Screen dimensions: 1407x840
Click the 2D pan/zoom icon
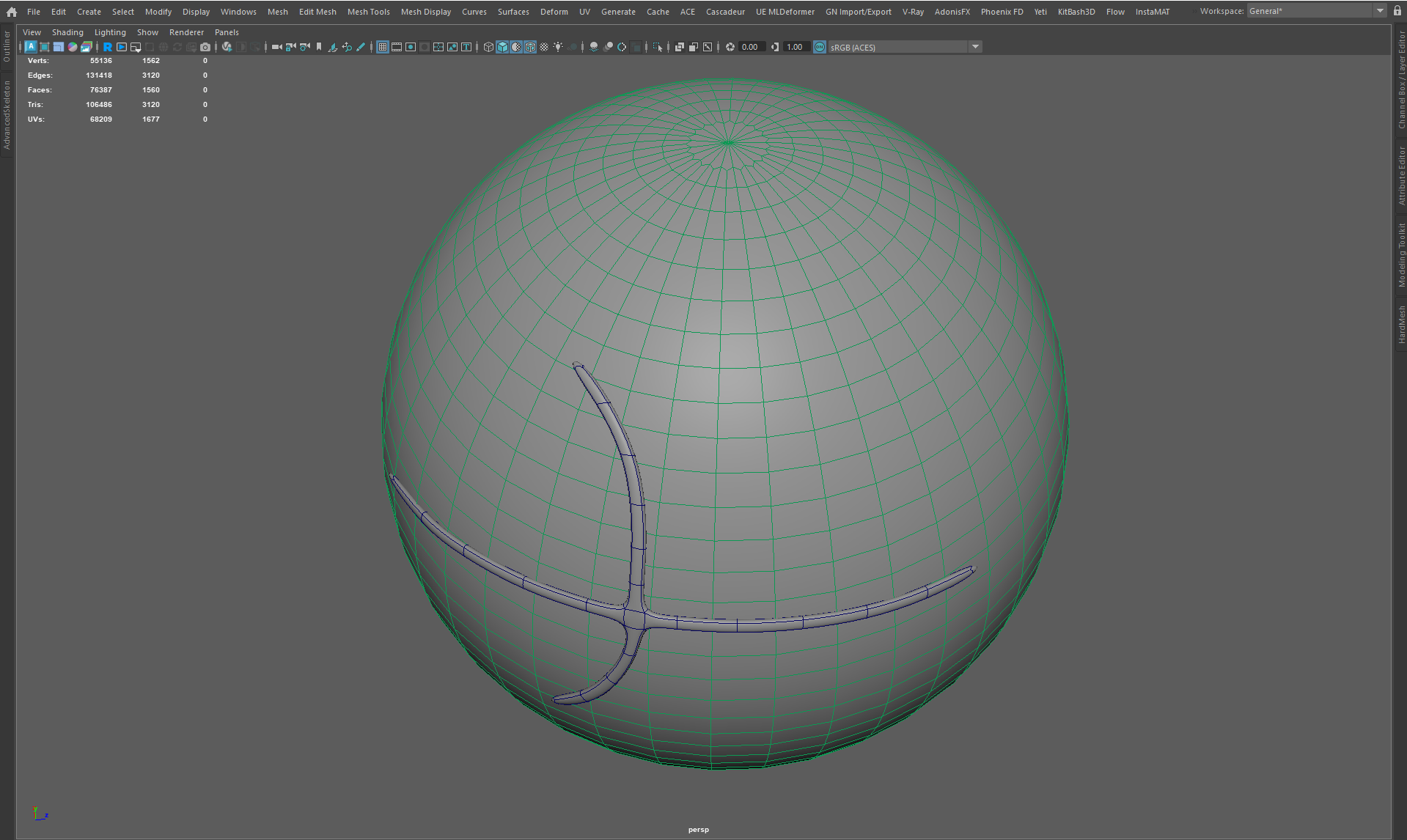coord(347,47)
